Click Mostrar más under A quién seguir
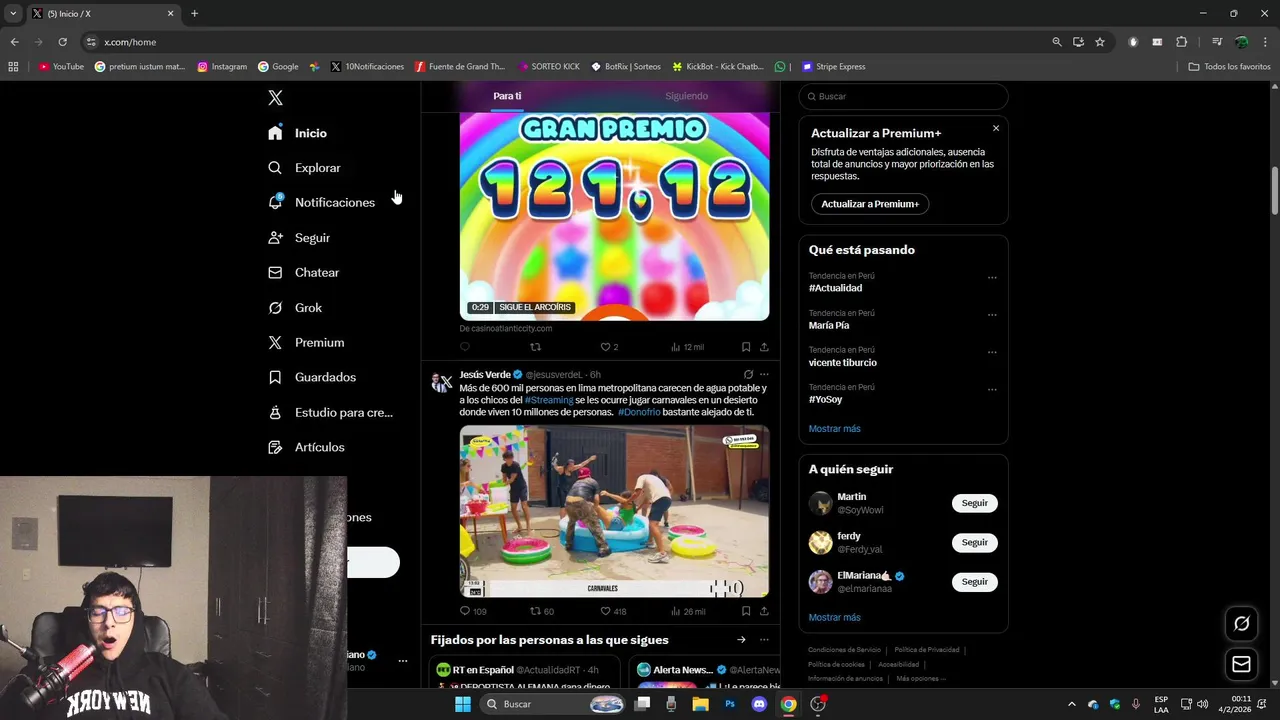The height and width of the screenshot is (720, 1280). pyautogui.click(x=834, y=618)
